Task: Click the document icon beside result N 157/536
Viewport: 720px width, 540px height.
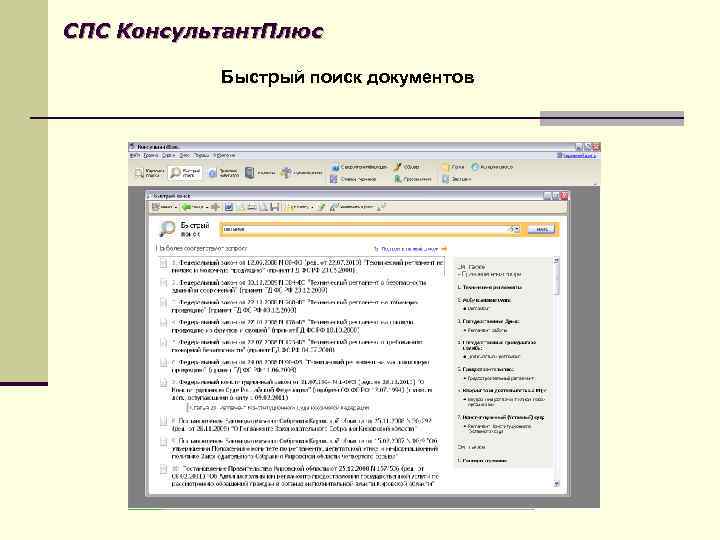Action: 163,469
